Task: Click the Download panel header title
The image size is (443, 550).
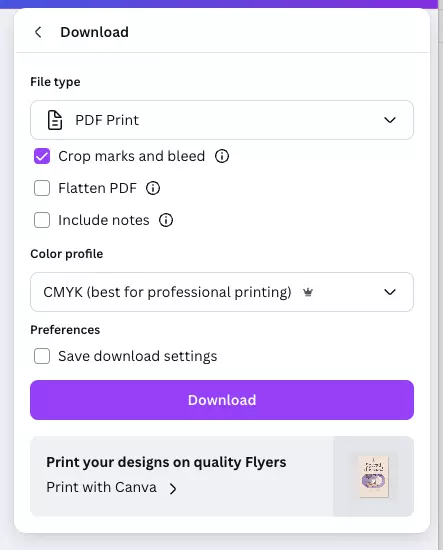Action: tap(94, 32)
